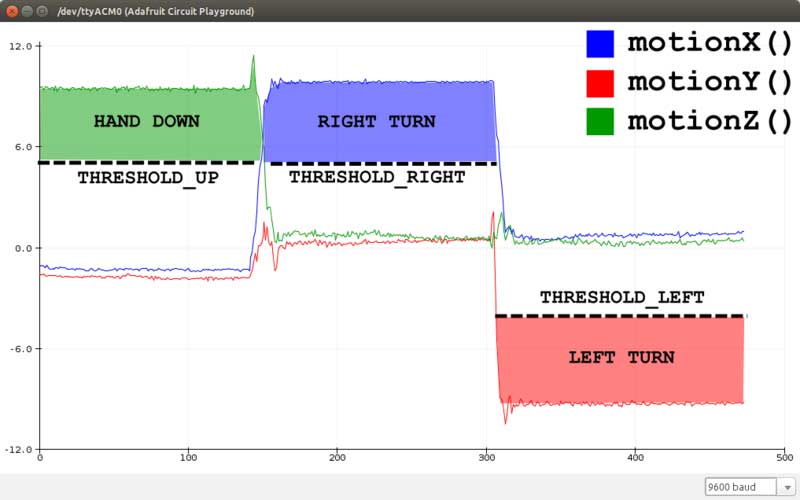Close the serial plotter window

tap(11, 11)
